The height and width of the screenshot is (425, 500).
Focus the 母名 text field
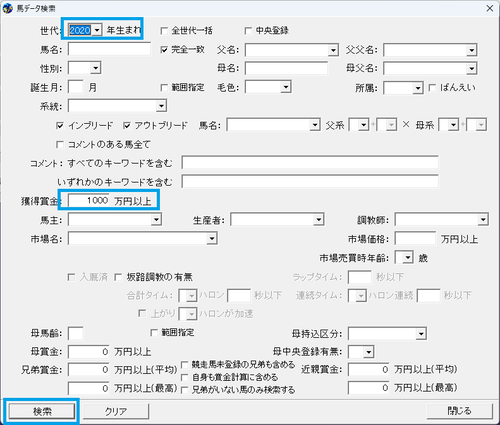pos(286,69)
